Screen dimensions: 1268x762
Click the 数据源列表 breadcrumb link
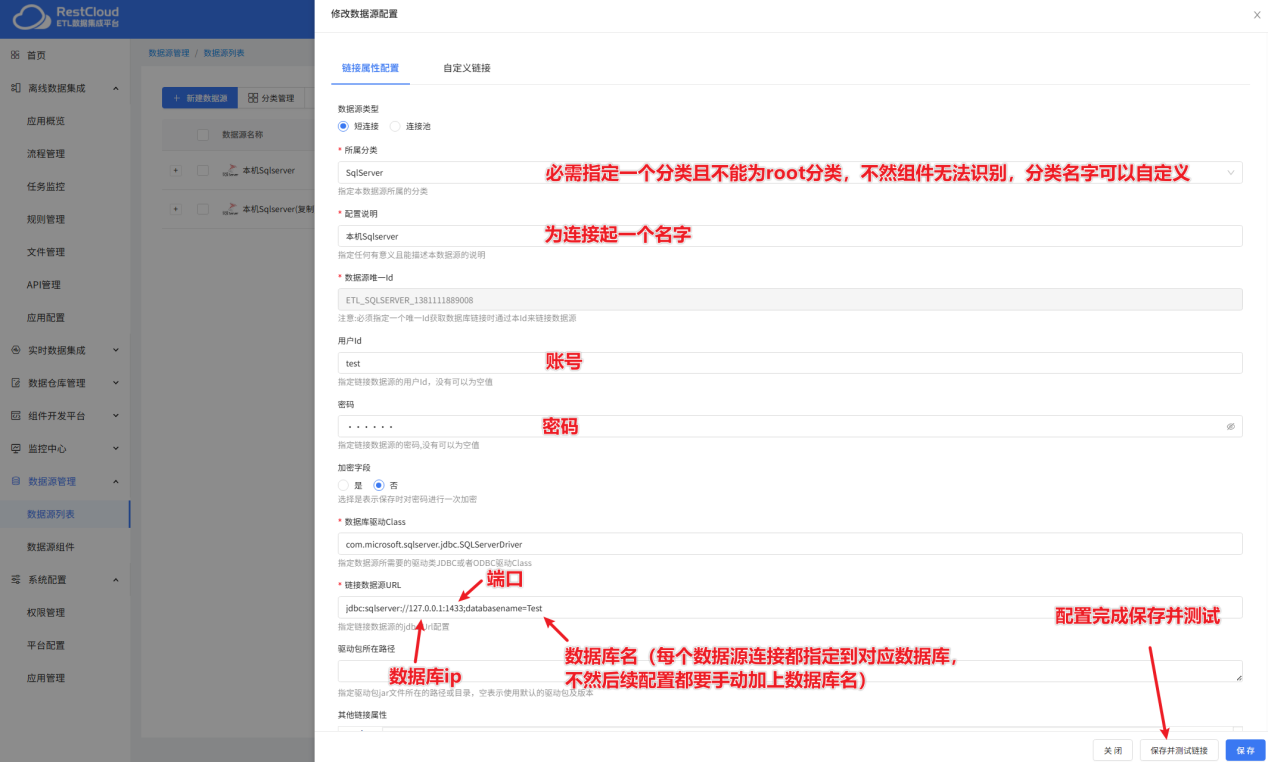pyautogui.click(x=224, y=52)
